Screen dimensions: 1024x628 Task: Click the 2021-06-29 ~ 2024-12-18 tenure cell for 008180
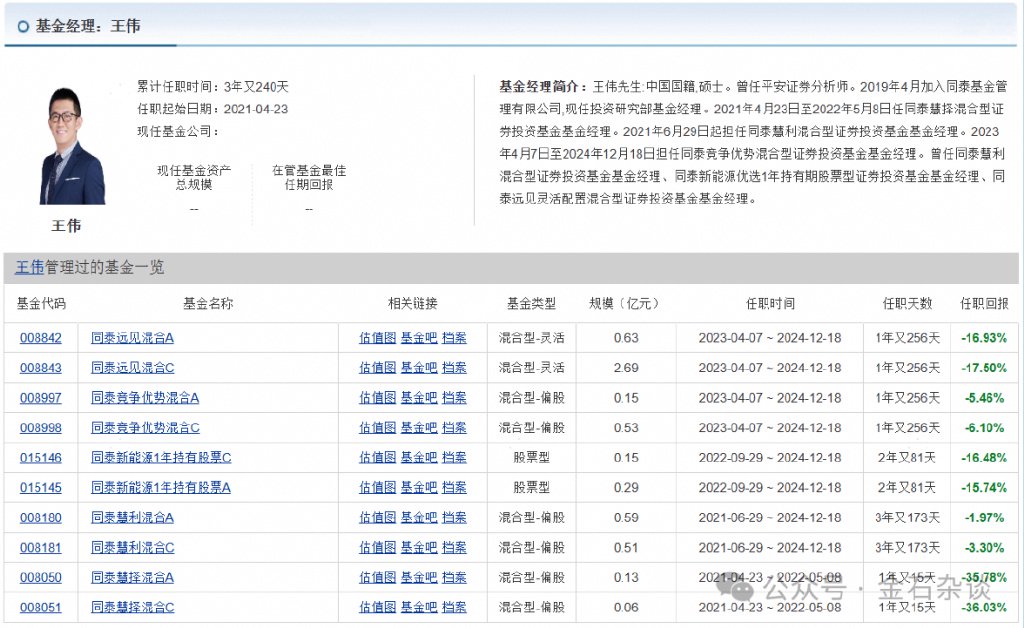tap(770, 518)
